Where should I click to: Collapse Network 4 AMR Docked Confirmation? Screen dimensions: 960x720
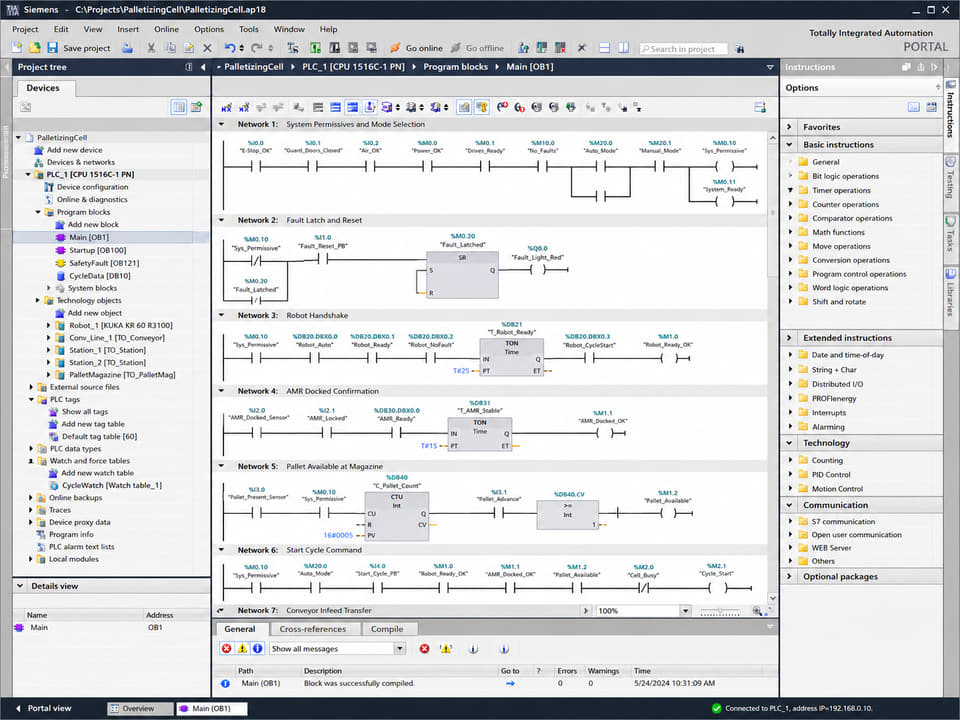click(x=222, y=391)
